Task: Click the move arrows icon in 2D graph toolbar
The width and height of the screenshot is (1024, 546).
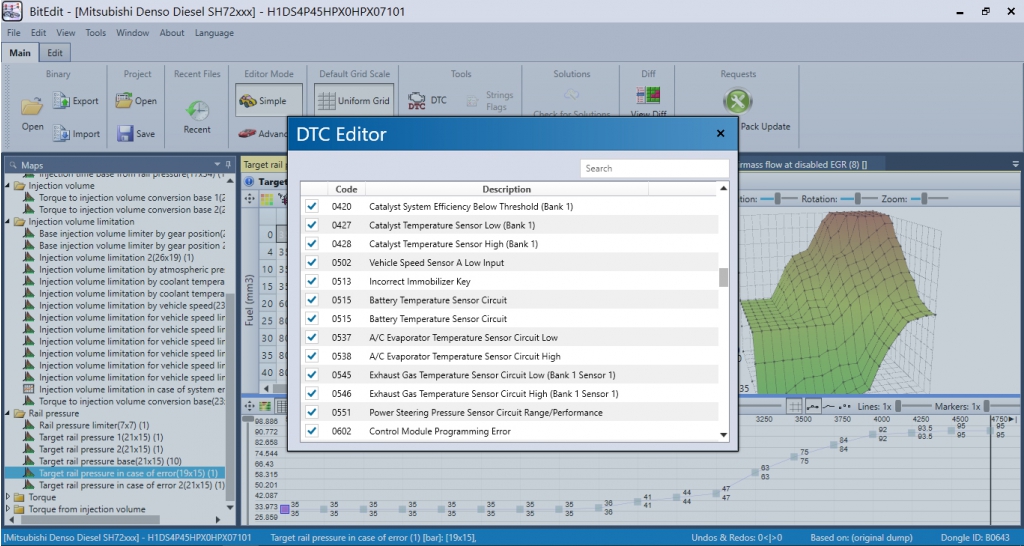Action: click(x=249, y=406)
